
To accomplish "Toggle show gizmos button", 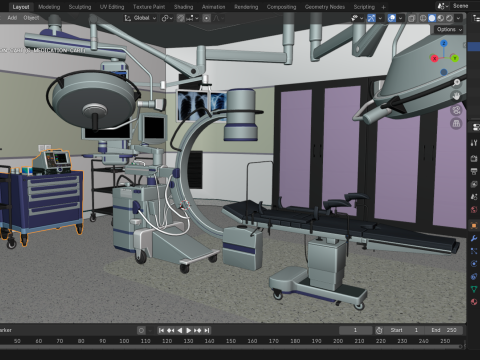I will tap(371, 18).
